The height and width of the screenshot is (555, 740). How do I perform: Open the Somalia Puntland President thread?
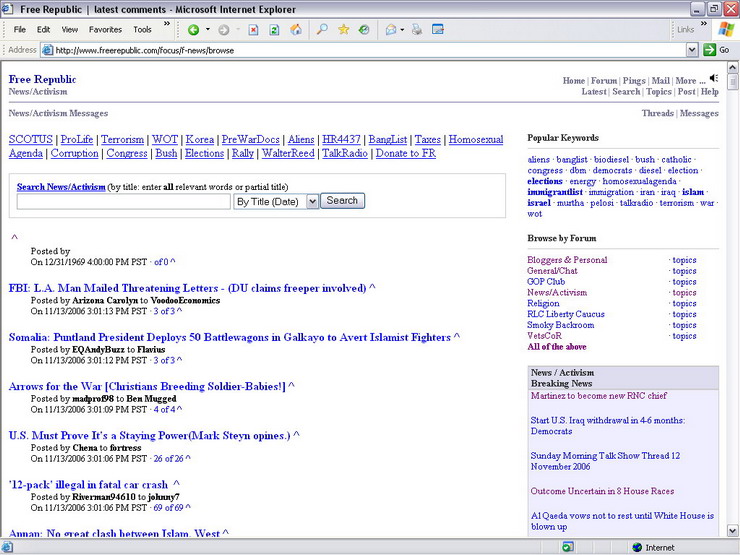point(230,337)
